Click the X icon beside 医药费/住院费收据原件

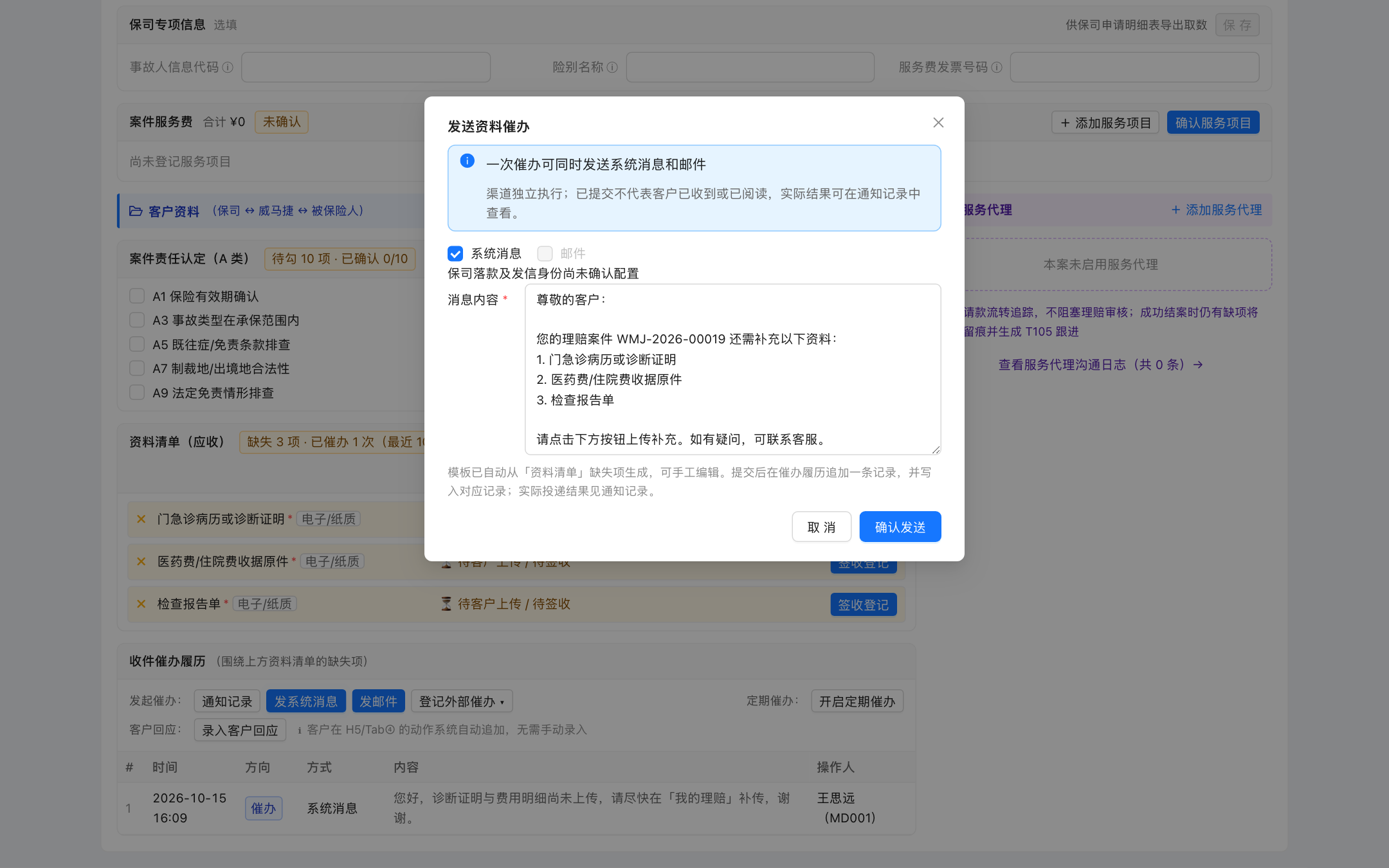pos(141,561)
